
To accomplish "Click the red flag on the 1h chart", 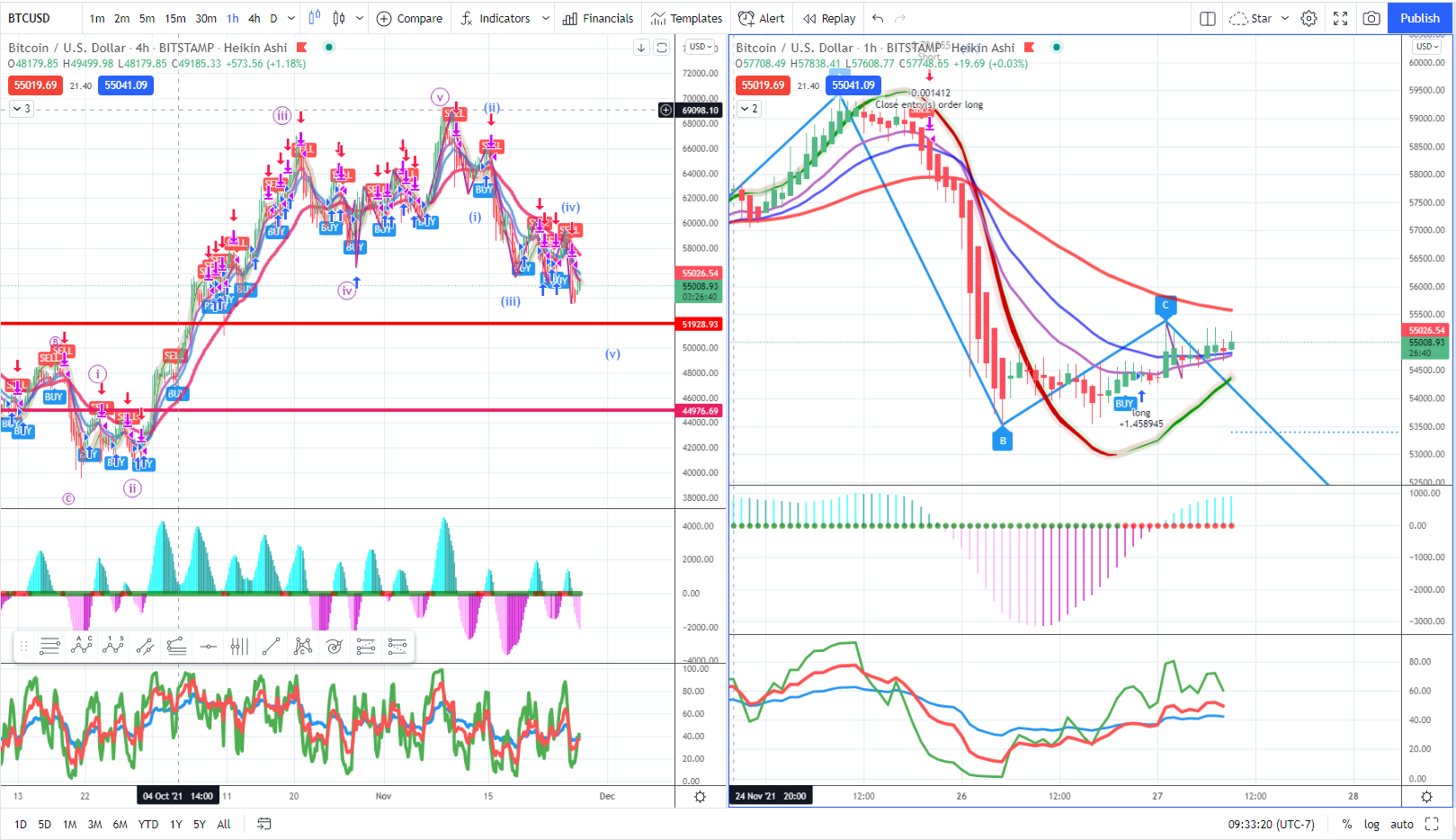I will (x=1030, y=48).
